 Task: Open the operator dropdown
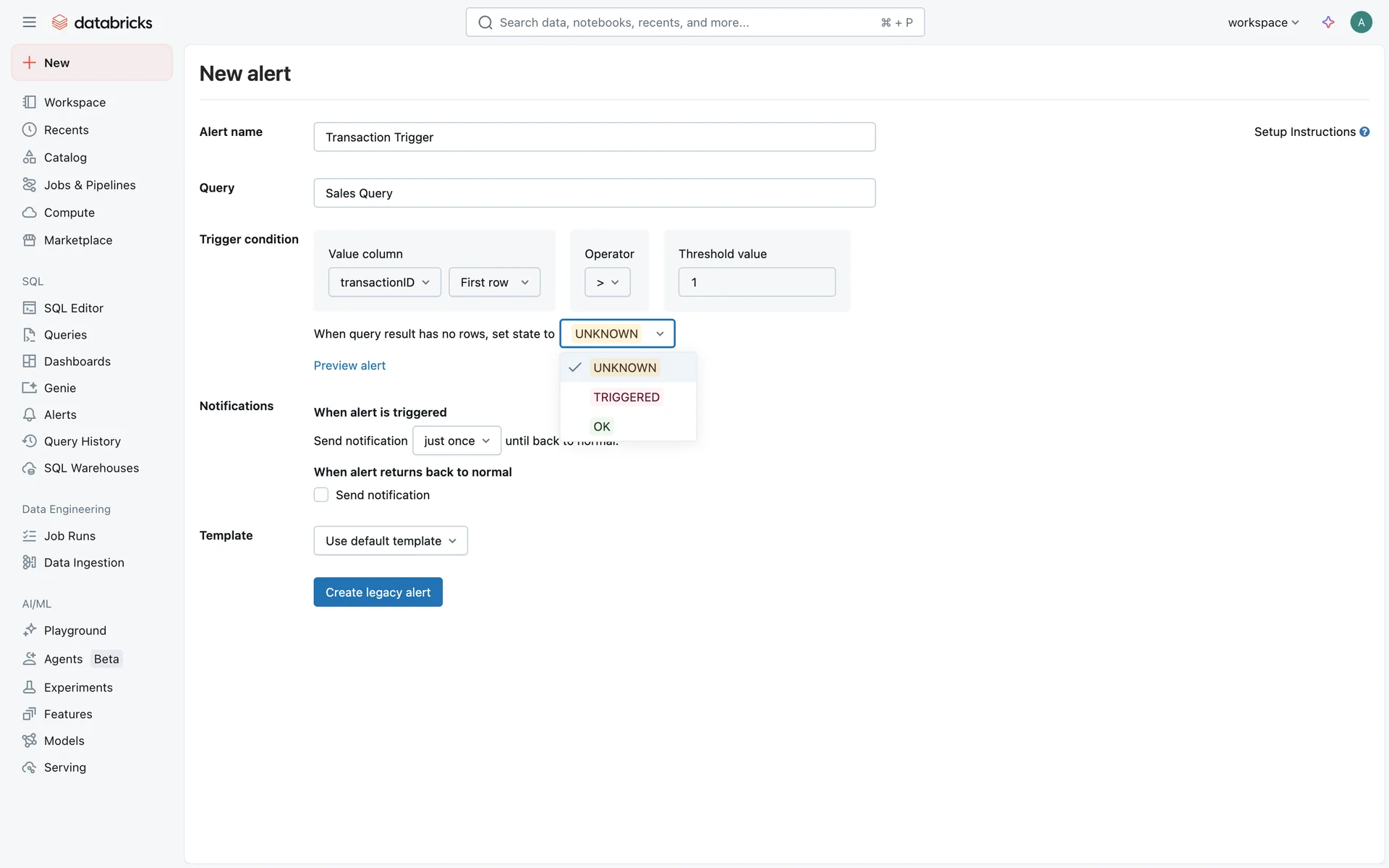click(607, 282)
